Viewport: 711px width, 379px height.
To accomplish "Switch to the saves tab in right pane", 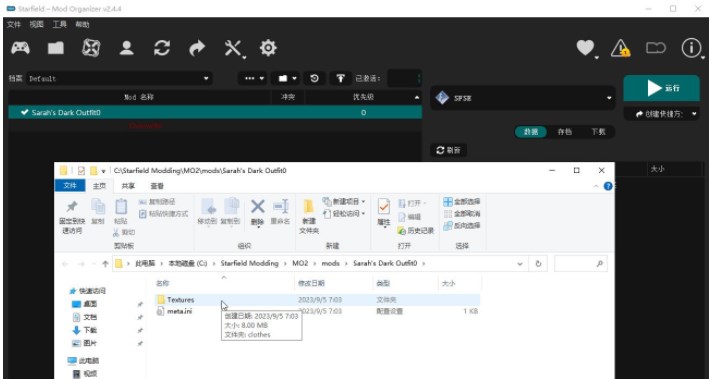I will (x=565, y=132).
